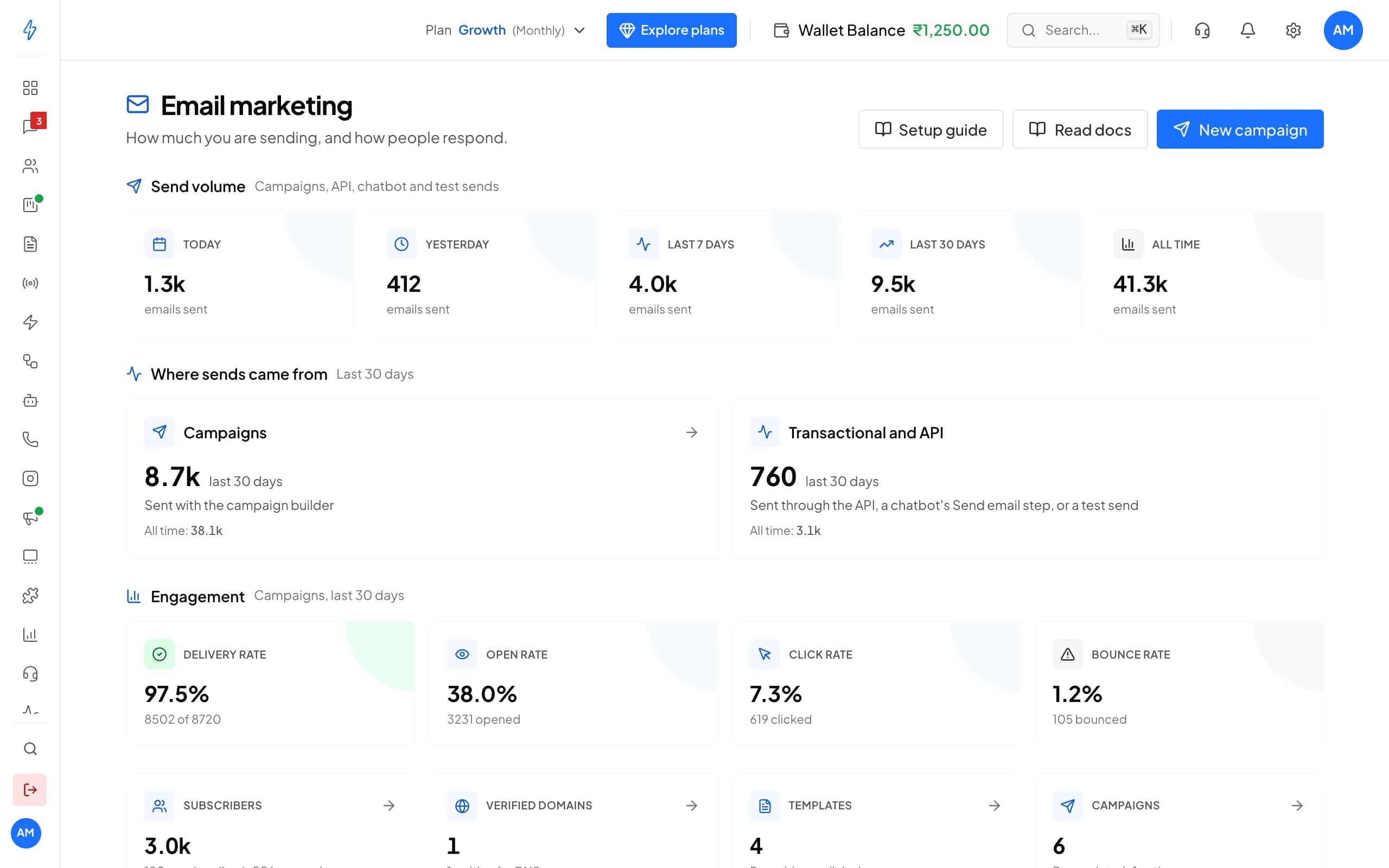The height and width of the screenshot is (868, 1389).
Task: Open the bar chart analytics sidebar icon
Action: (x=30, y=634)
